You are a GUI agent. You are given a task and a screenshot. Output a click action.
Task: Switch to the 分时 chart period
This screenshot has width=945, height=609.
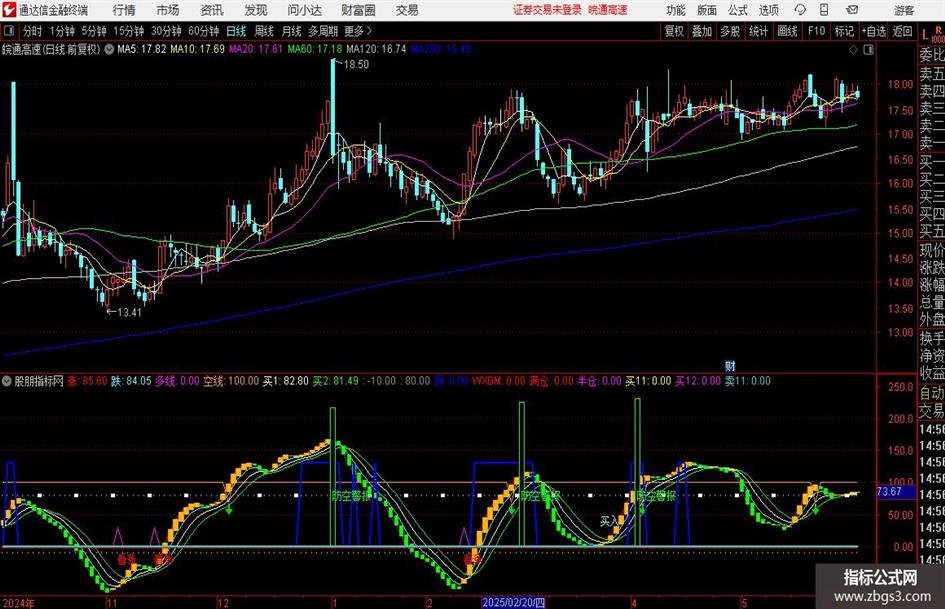[33, 31]
